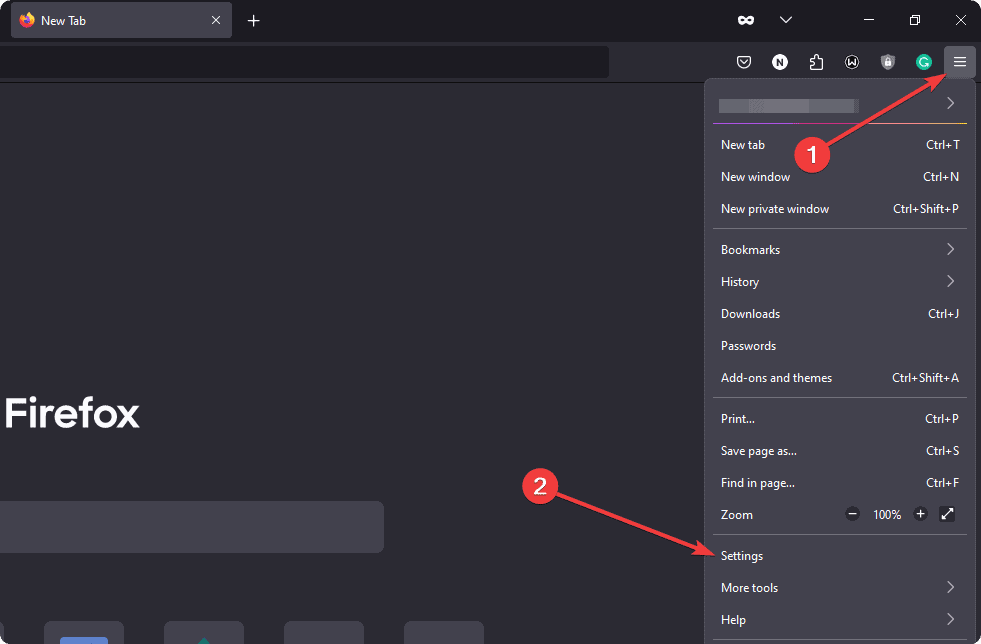The width and height of the screenshot is (981, 644).
Task: Click the Extensions puzzle-piece icon
Action: click(816, 61)
